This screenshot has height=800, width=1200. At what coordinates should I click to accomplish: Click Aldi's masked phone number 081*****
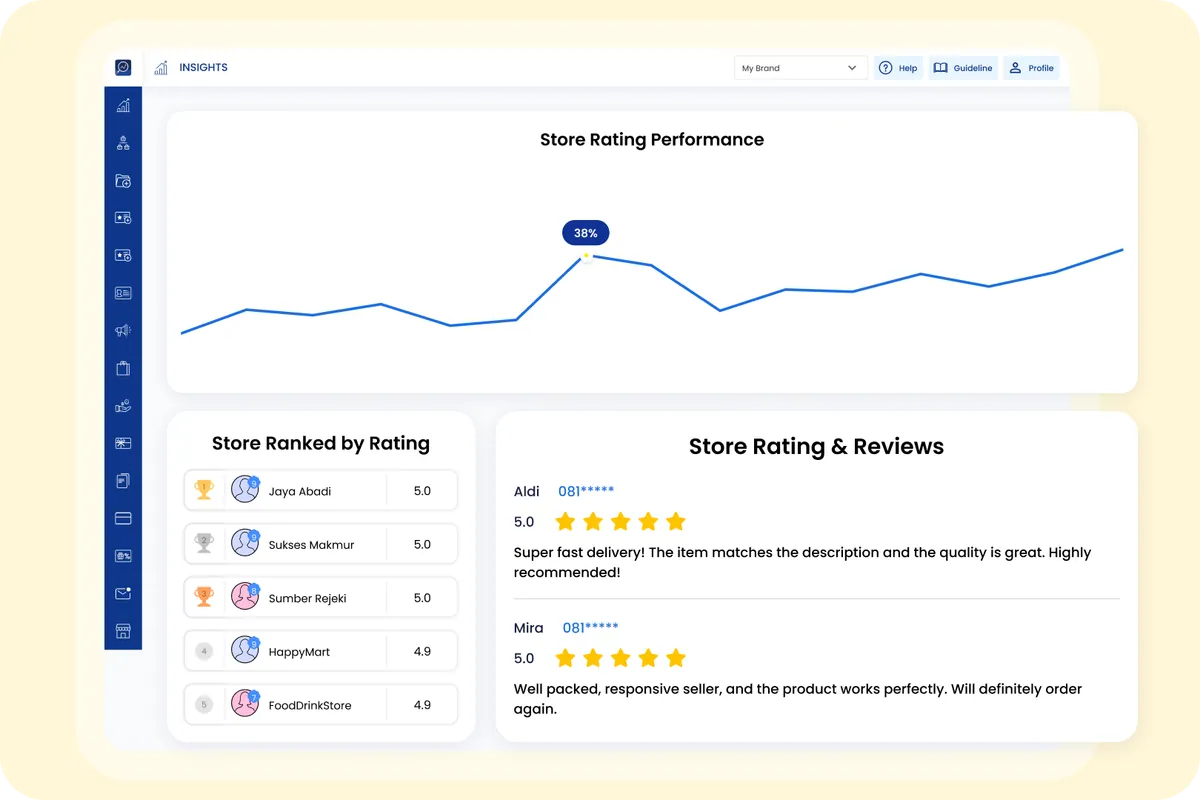point(586,491)
